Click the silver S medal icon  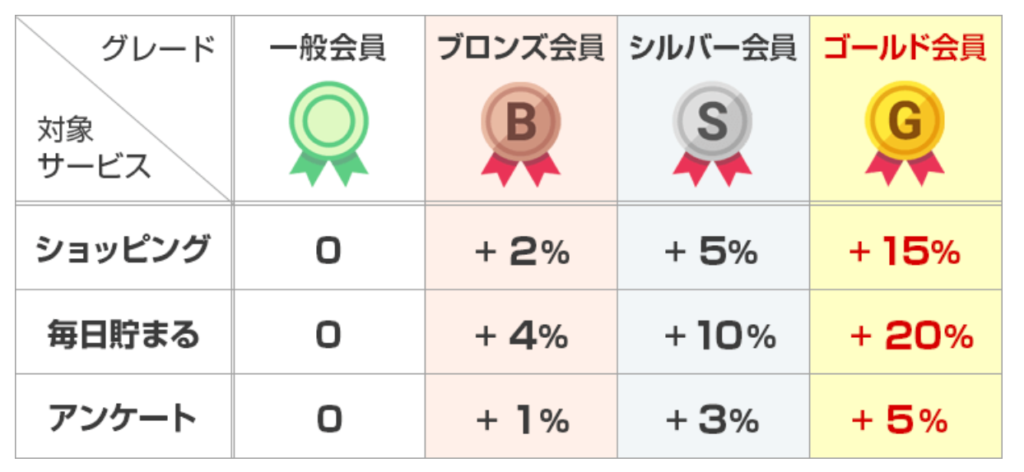712,134
